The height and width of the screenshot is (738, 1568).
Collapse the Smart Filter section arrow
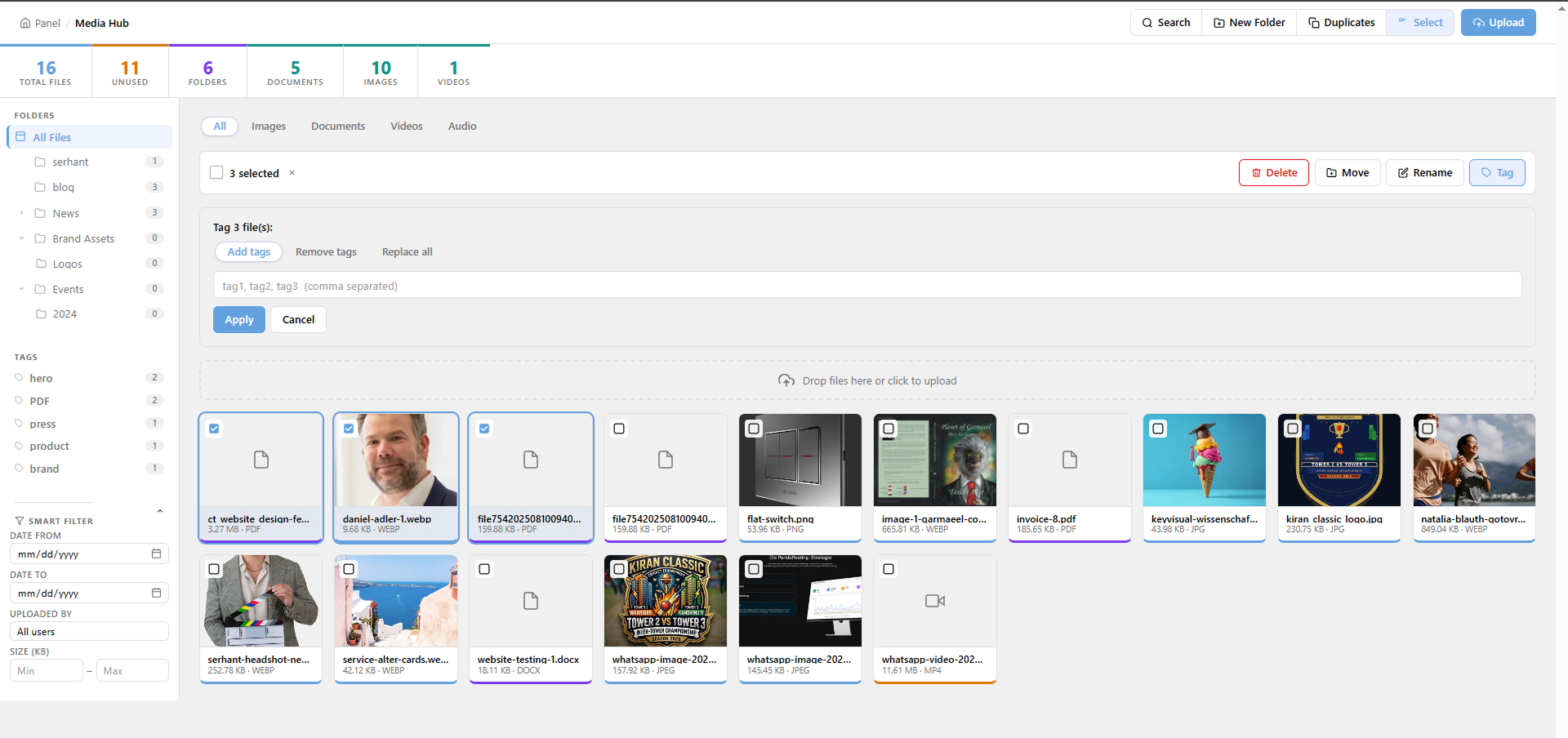tap(160, 512)
